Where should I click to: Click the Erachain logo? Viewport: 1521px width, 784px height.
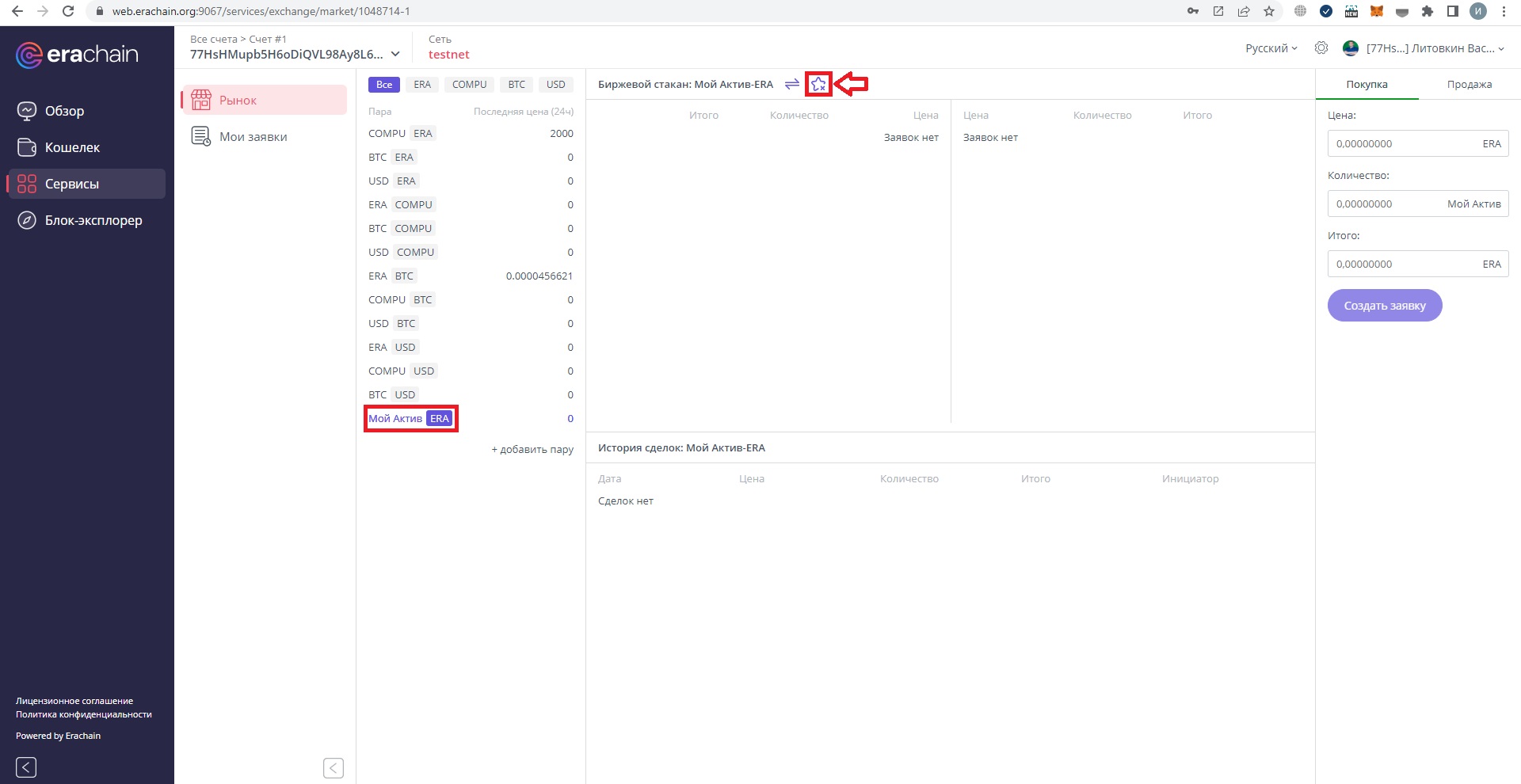(x=77, y=55)
